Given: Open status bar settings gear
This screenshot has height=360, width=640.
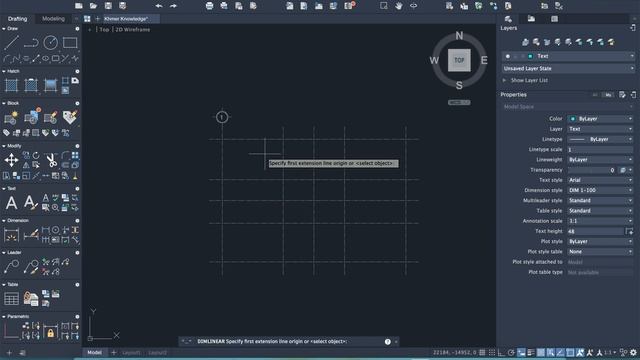Looking at the screenshot, I should (633, 352).
